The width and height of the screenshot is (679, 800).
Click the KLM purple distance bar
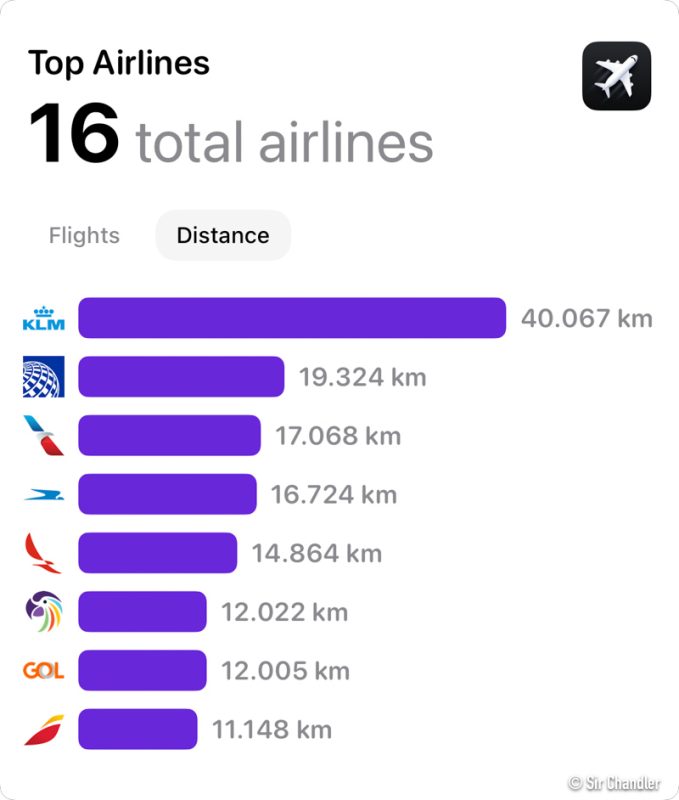(292, 319)
